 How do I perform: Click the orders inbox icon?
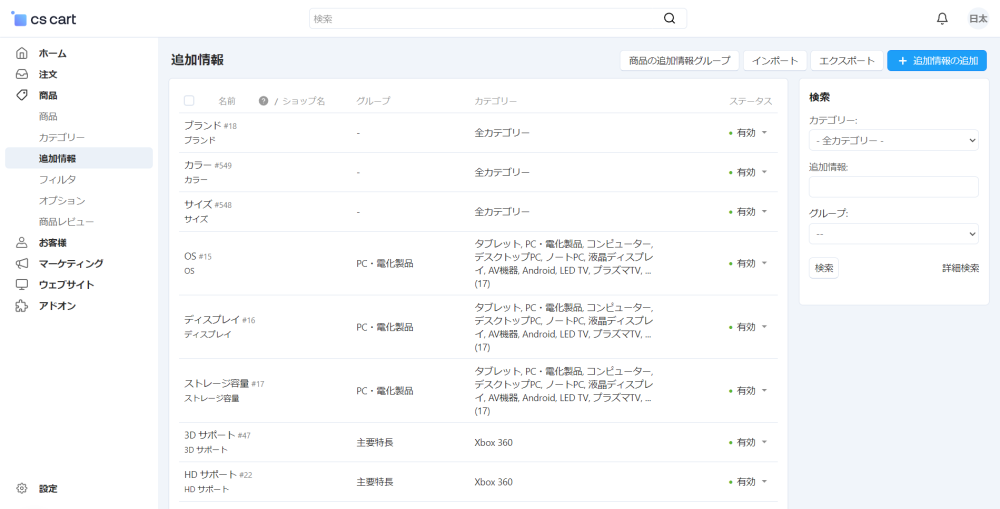(x=22, y=74)
